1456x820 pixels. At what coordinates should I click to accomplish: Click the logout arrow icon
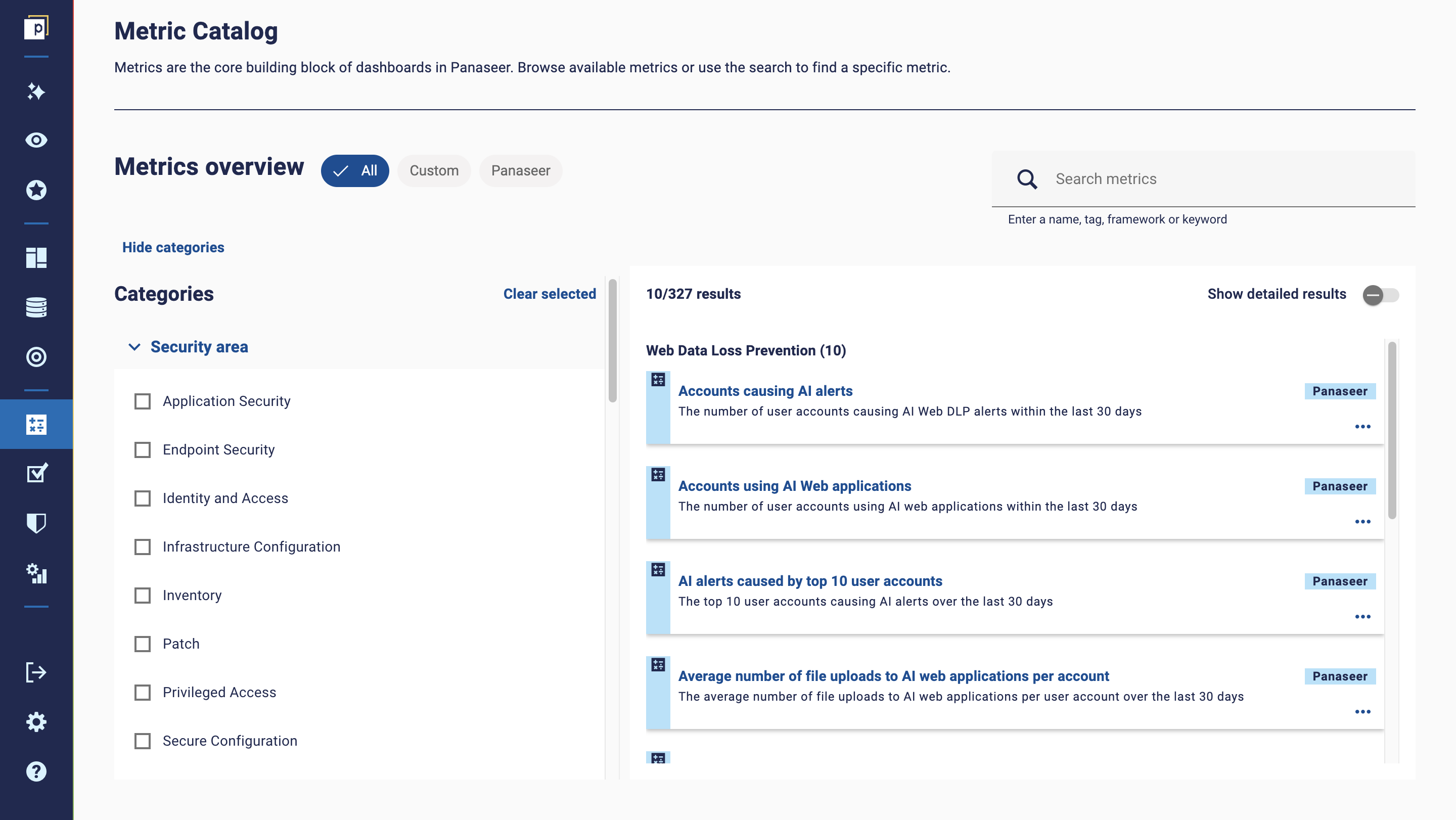(x=36, y=672)
